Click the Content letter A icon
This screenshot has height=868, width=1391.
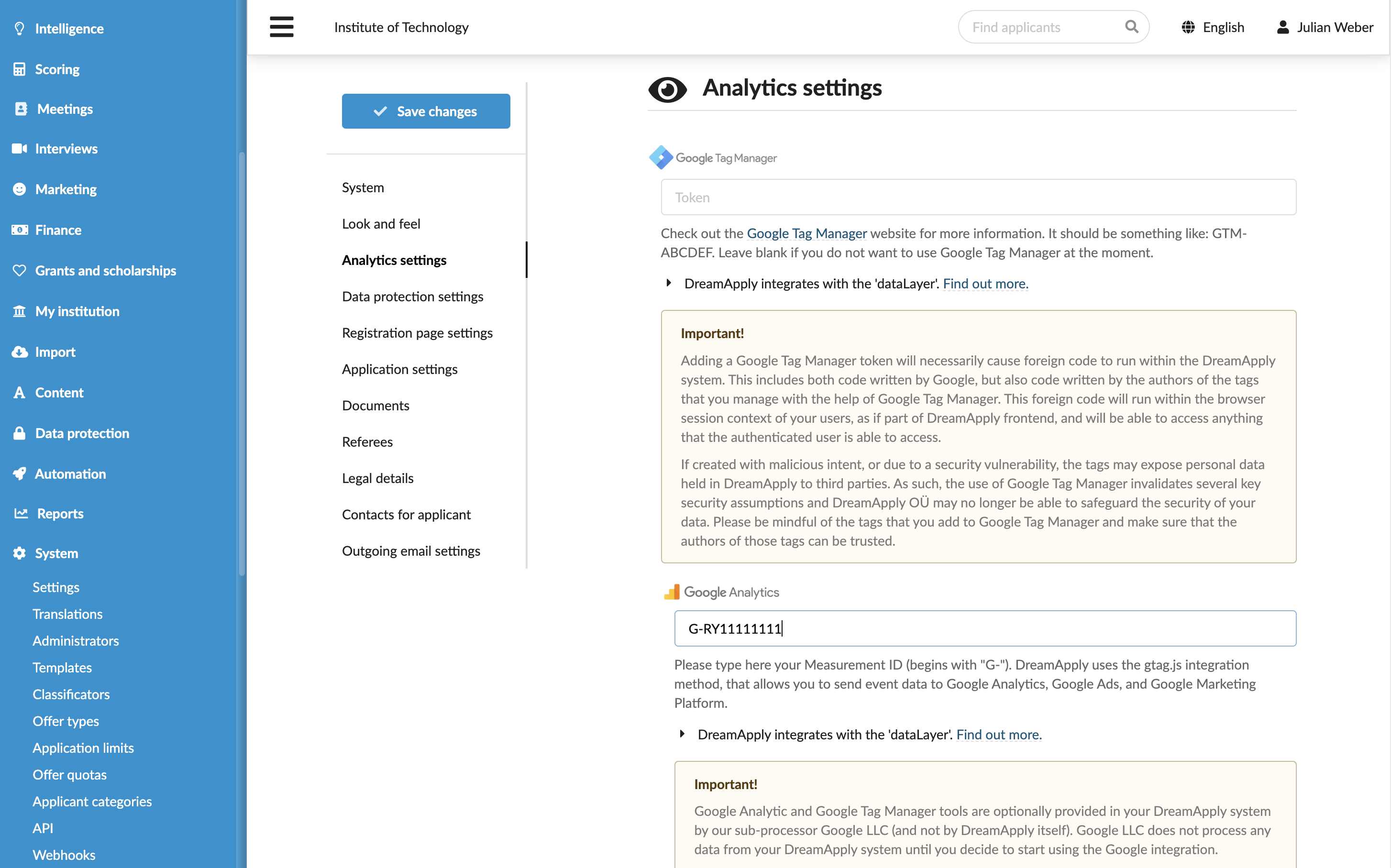[20, 393]
